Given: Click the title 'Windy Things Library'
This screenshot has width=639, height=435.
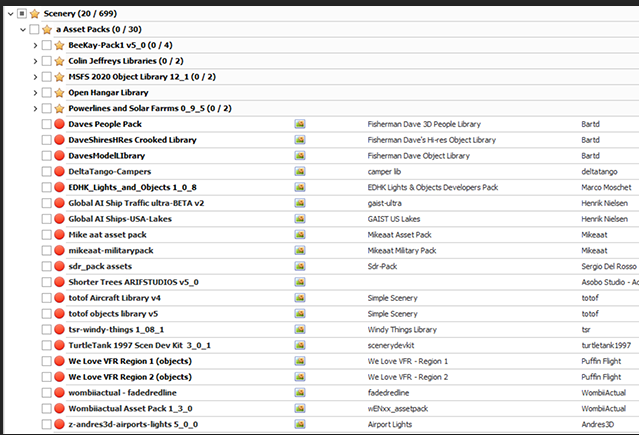Looking at the screenshot, I should pyautogui.click(x=402, y=329).
